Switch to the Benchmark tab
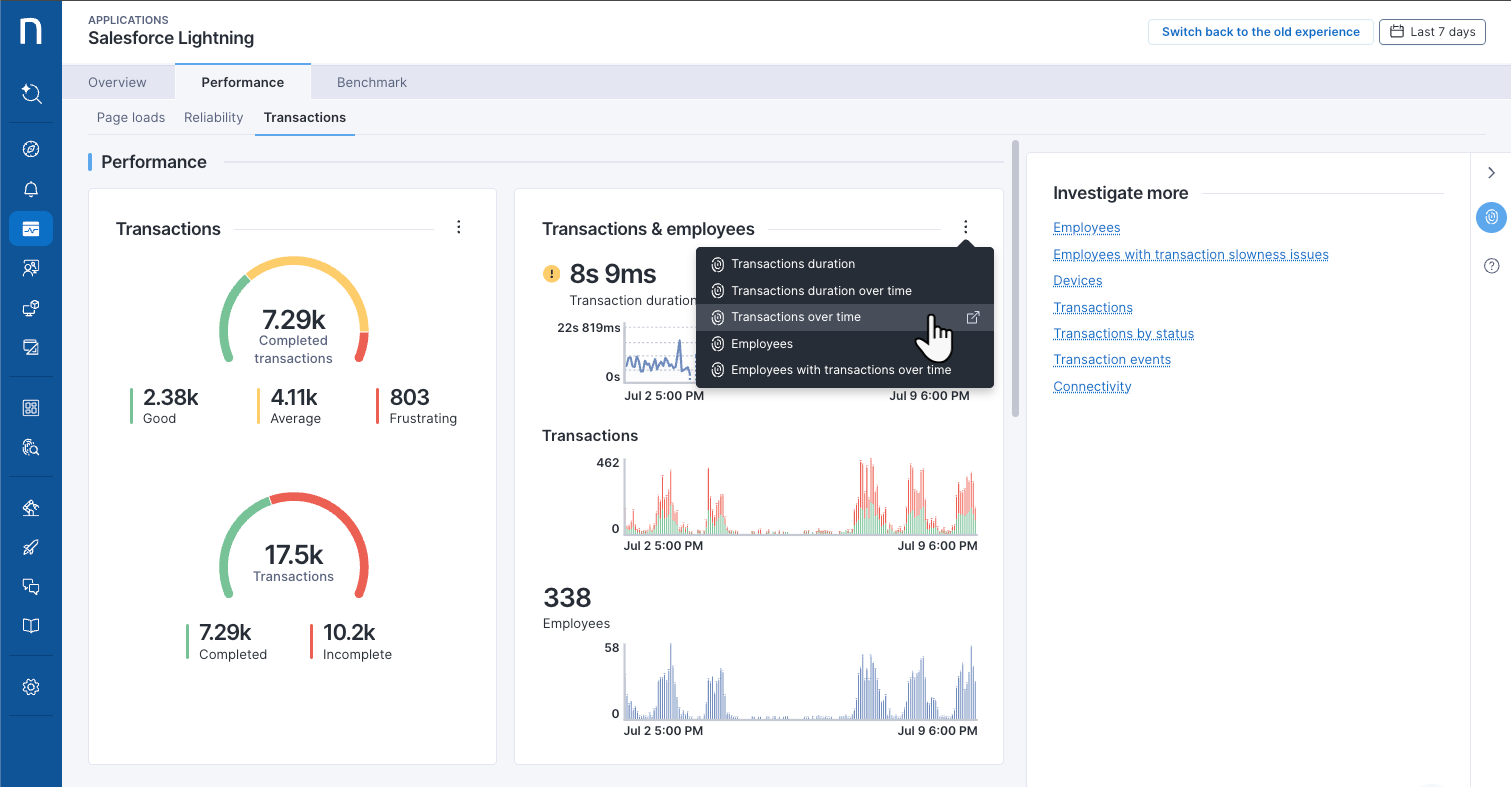Viewport: 1511px width, 787px height. tap(372, 82)
